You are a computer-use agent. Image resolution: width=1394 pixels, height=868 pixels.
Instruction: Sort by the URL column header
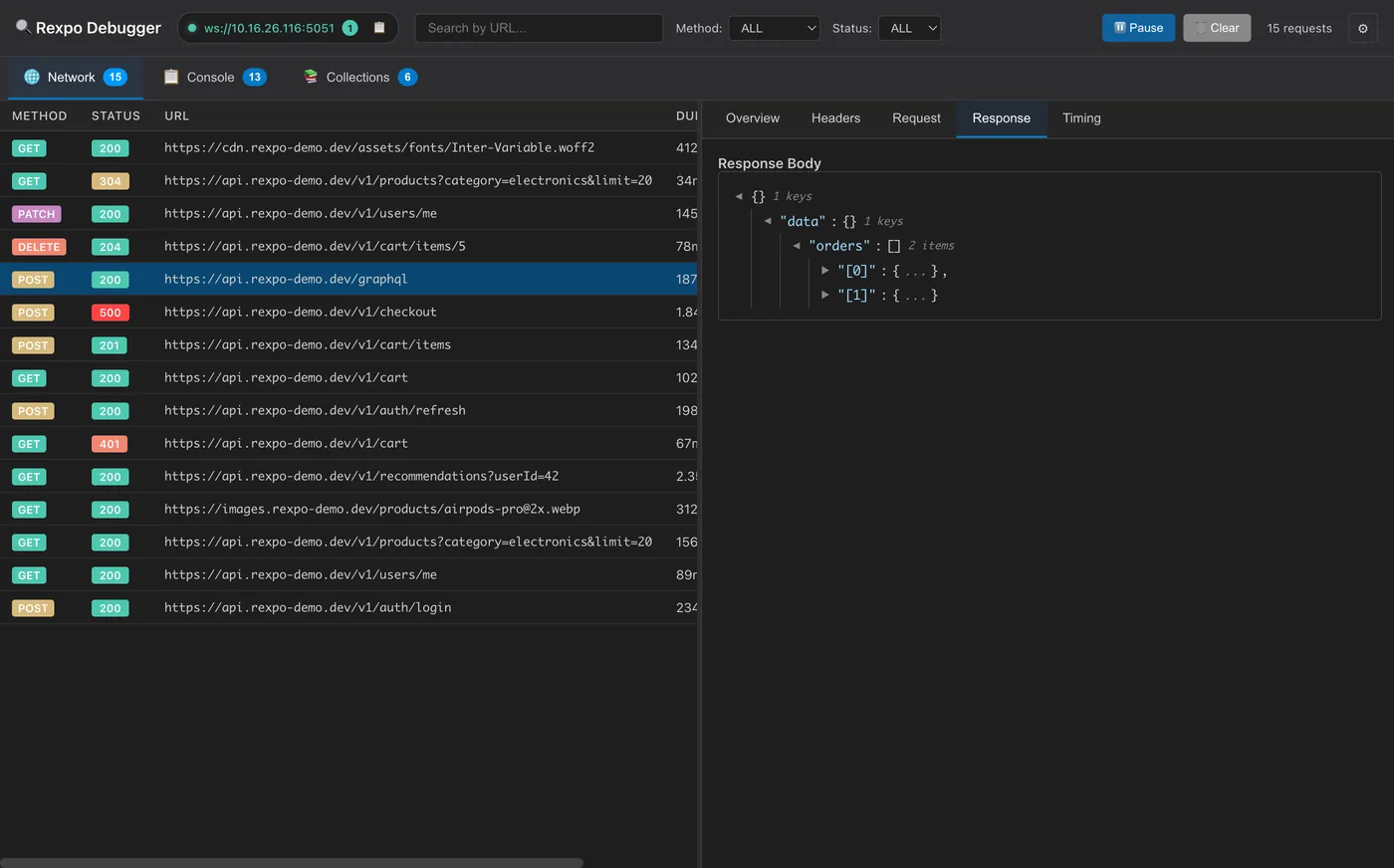[176, 115]
